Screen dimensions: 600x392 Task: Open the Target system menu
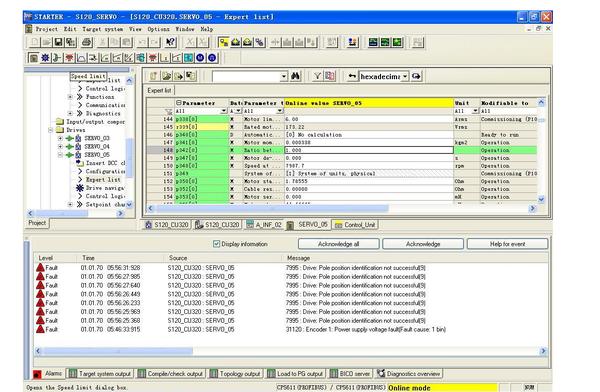pyautogui.click(x=103, y=29)
